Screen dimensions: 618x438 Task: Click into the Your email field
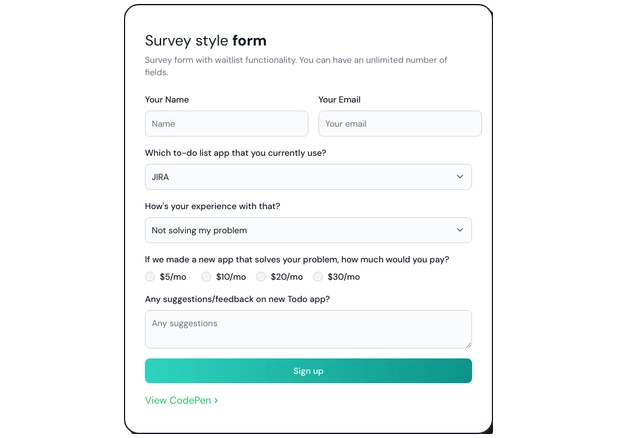[399, 124]
